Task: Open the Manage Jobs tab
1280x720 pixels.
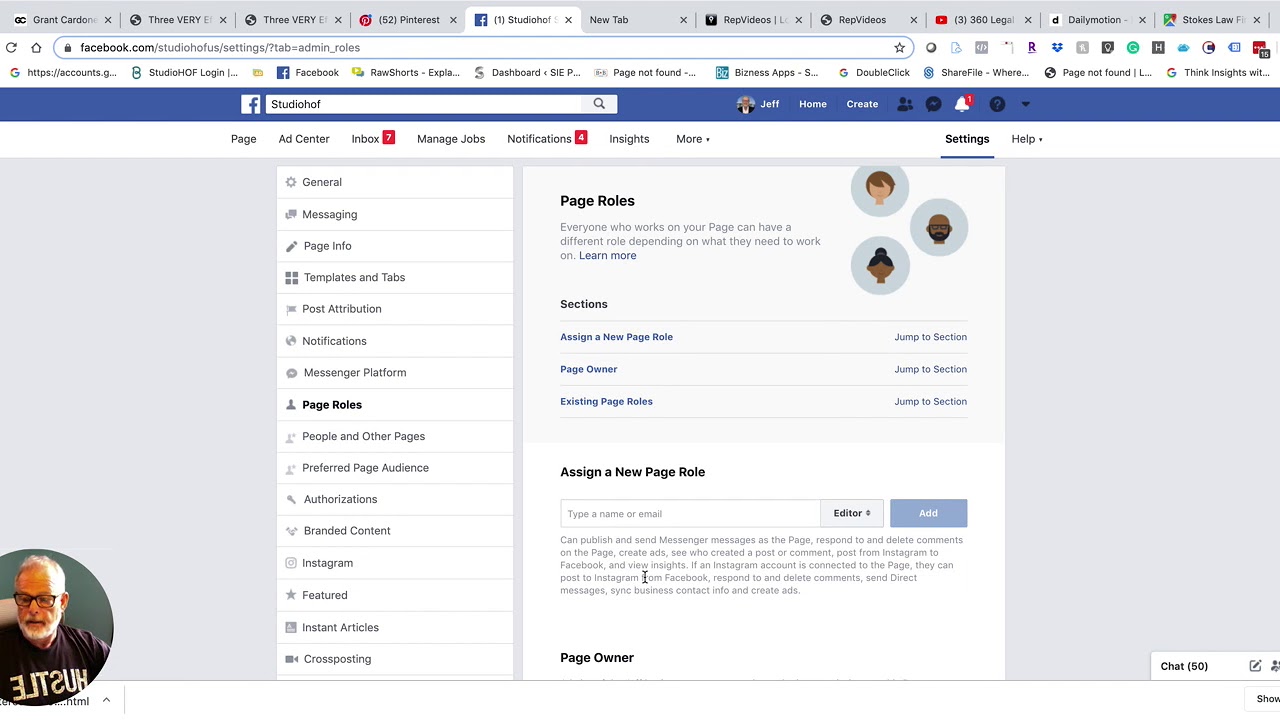Action: click(451, 139)
